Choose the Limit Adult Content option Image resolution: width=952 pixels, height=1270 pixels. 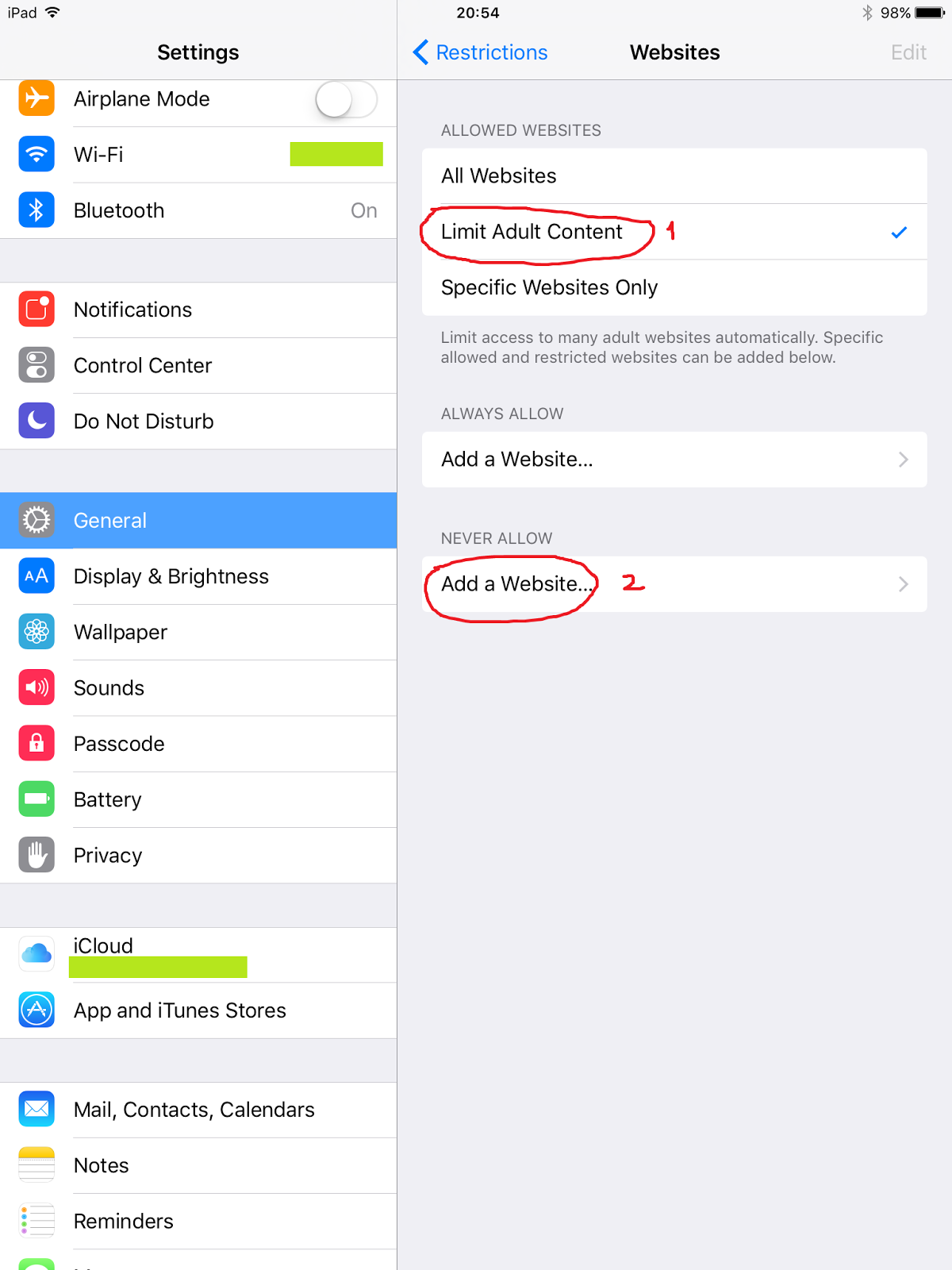[674, 232]
